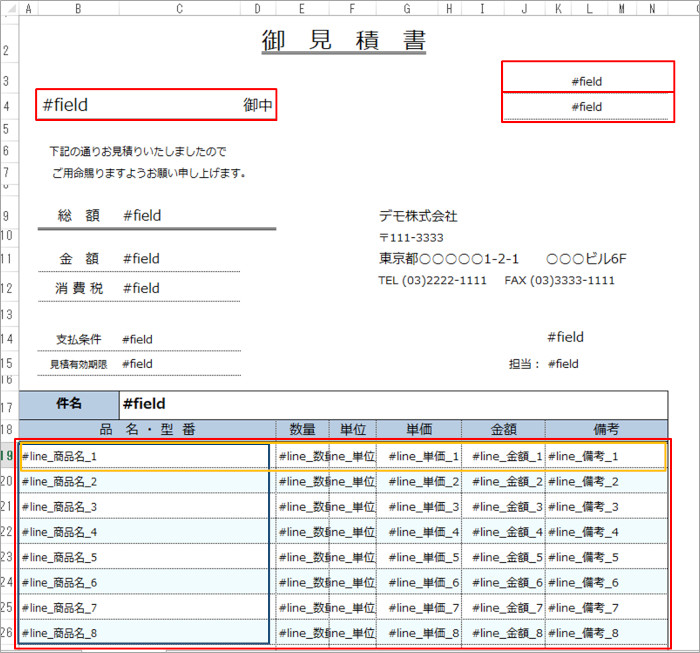Select the #field value next to 支払条件

click(138, 340)
